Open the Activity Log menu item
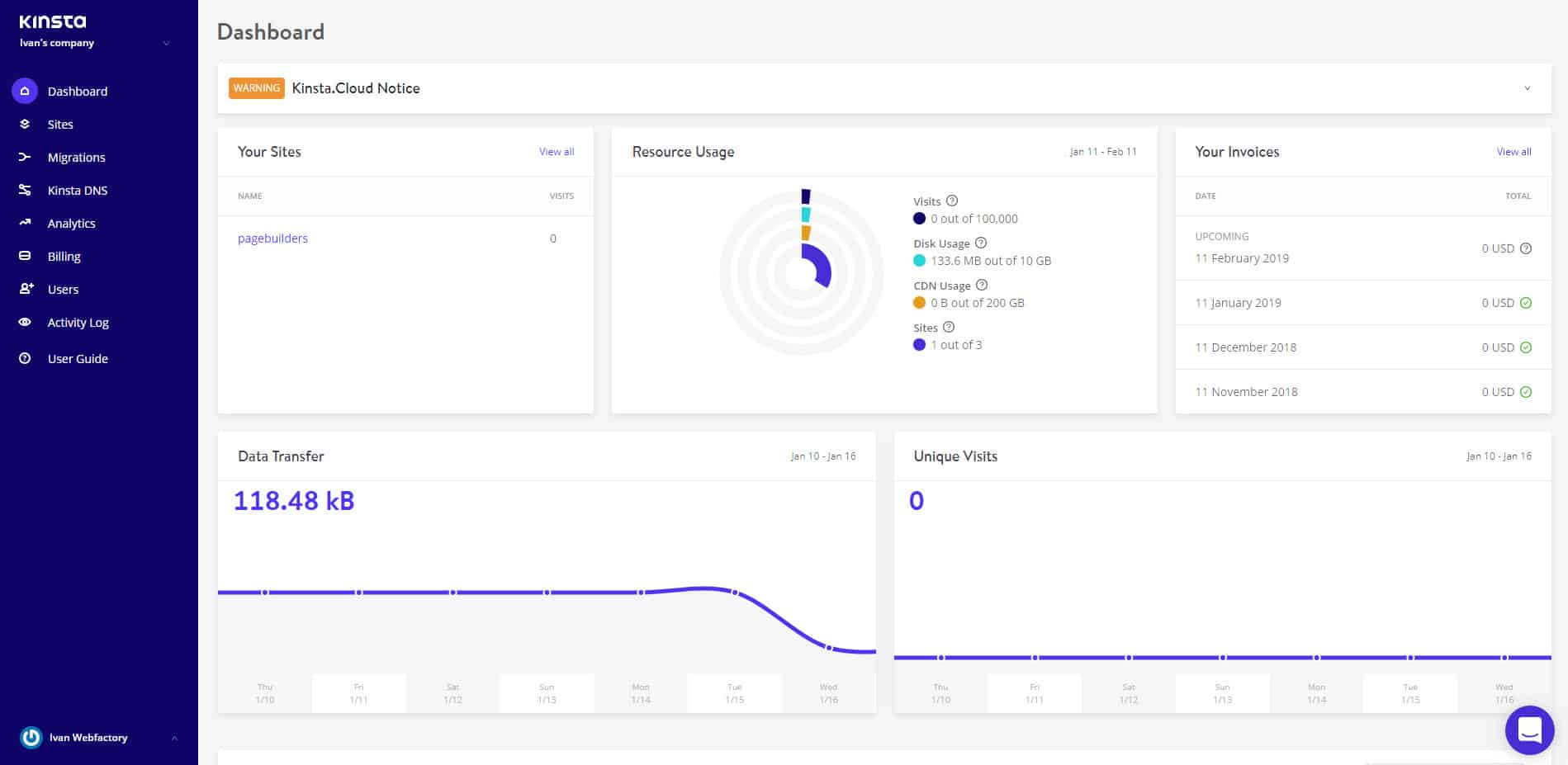Screen dimensions: 1568x765 pos(78,322)
